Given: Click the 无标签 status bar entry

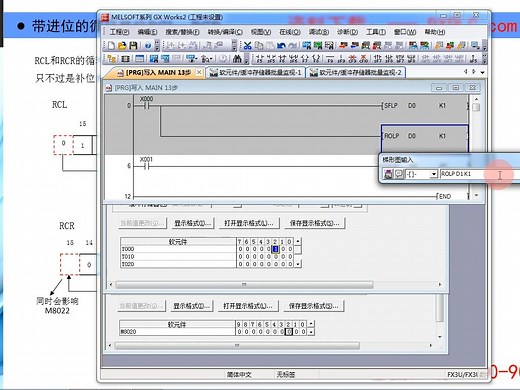Looking at the screenshot, I should coord(286,375).
